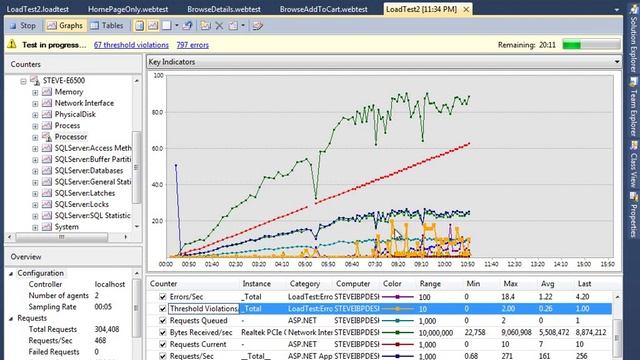Uncheck the Requests Current checkbox

(x=162, y=344)
